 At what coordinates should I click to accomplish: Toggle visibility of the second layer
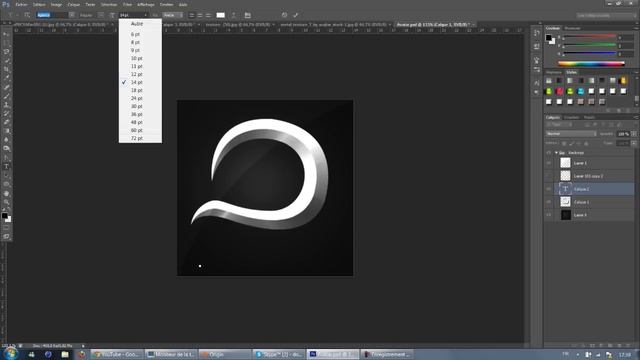549,176
